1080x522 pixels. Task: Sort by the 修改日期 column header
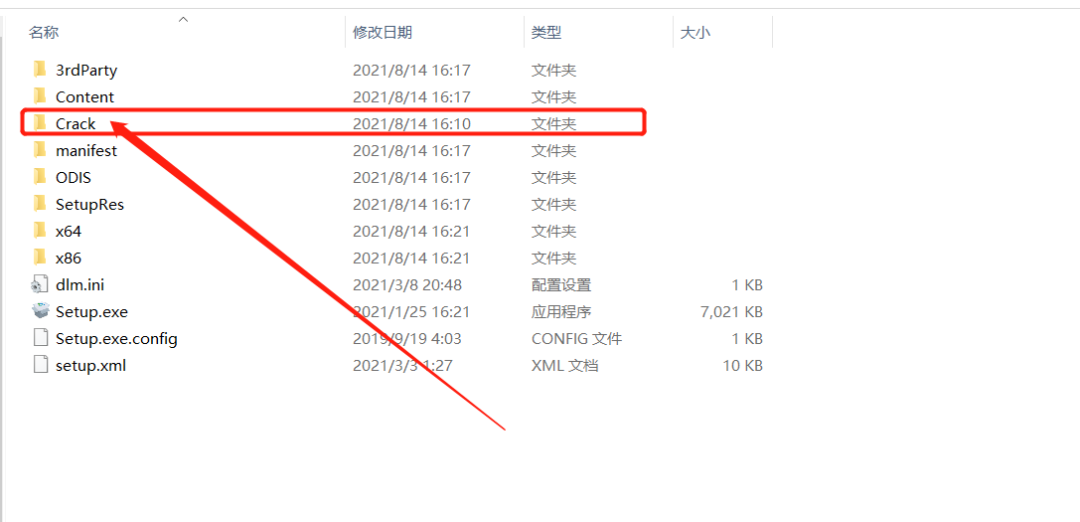(x=382, y=32)
